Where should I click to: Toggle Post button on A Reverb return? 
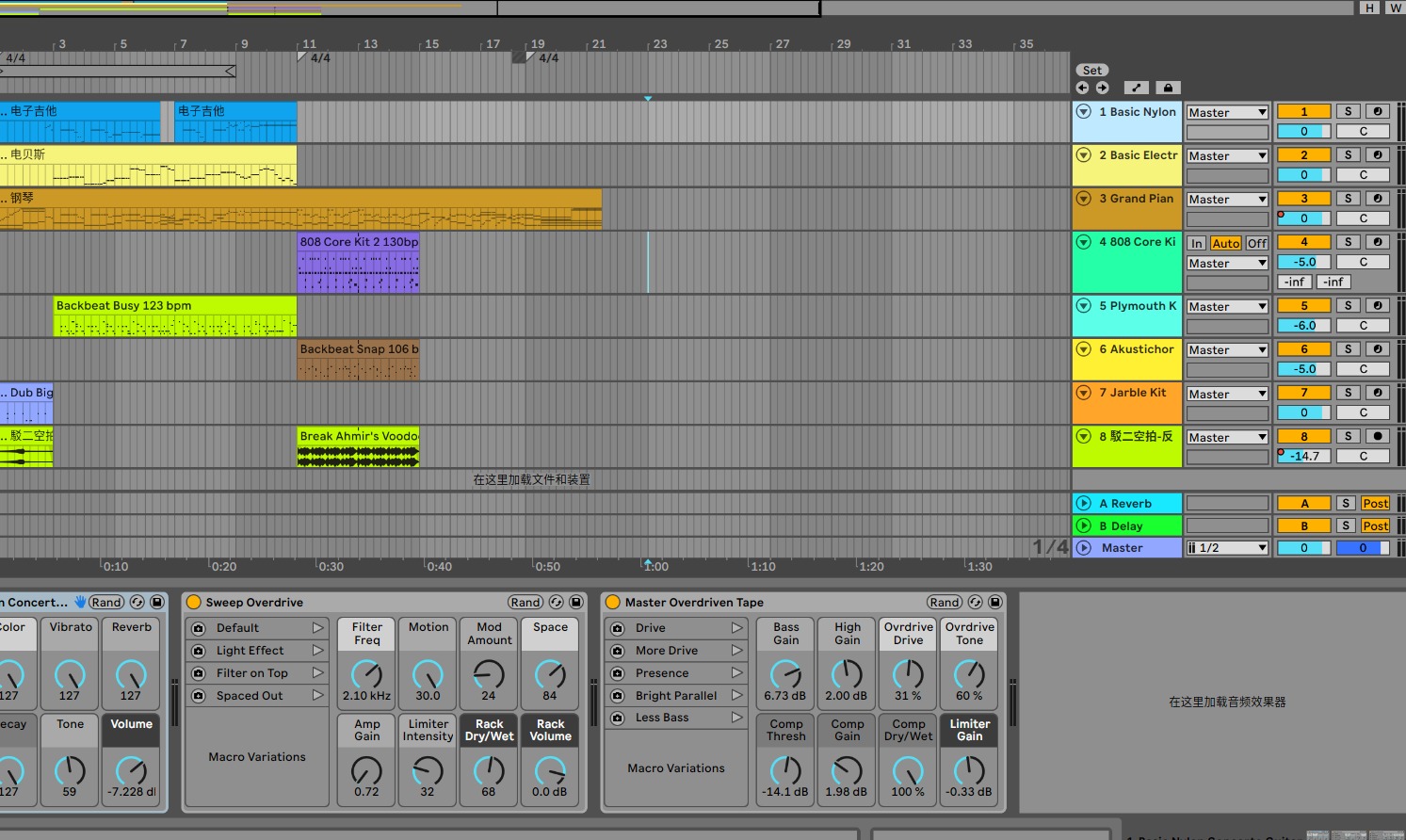[1375, 503]
